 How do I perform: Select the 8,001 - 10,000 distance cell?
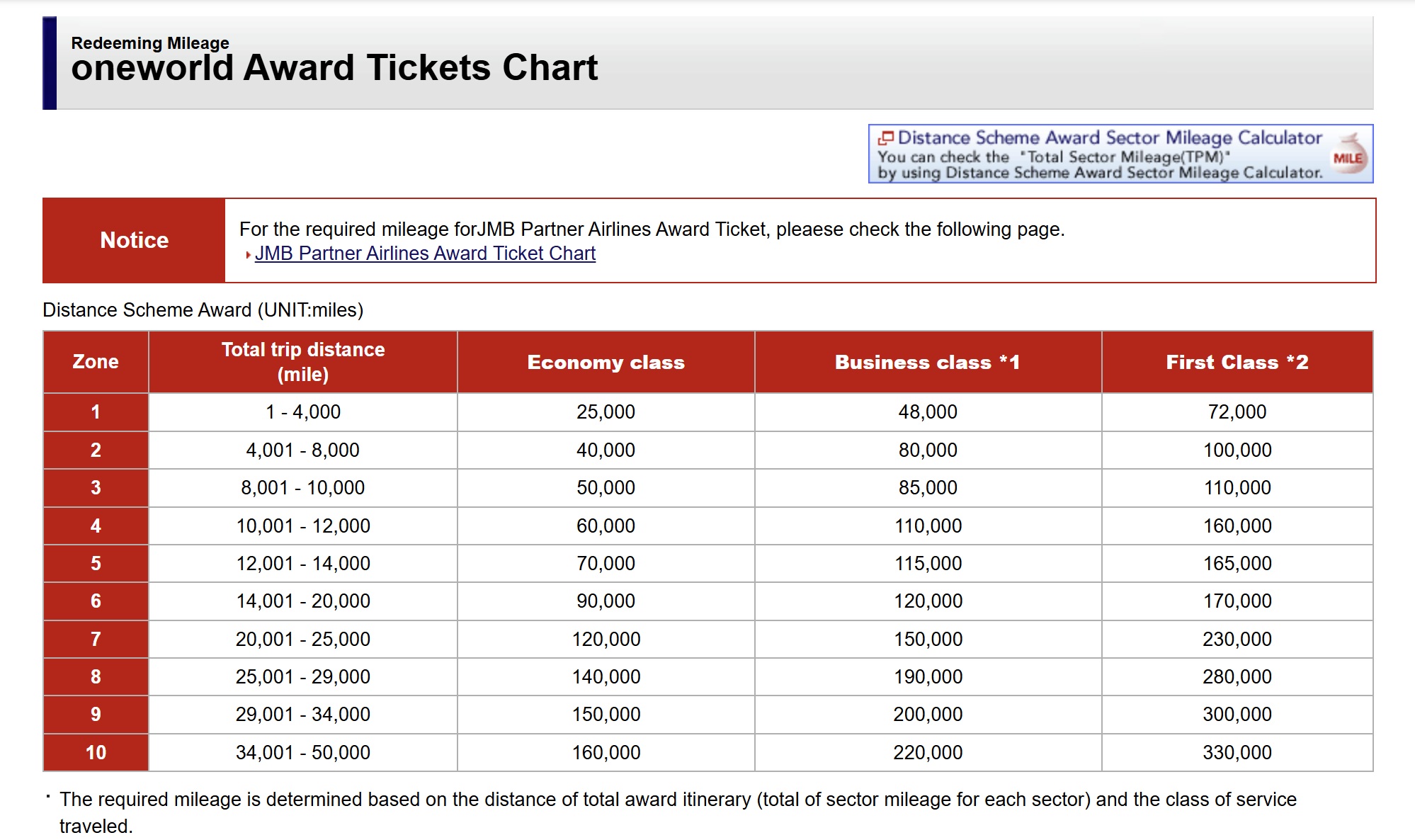pos(303,488)
